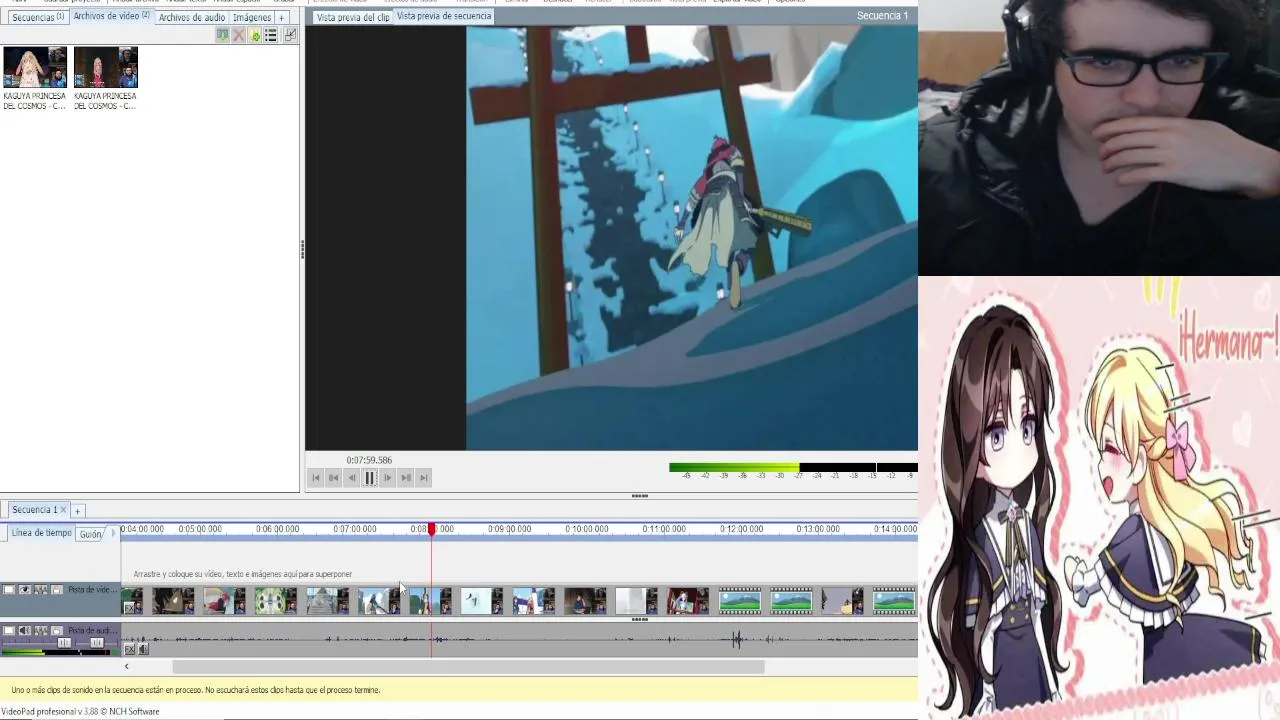Screen dimensions: 1280x720
Task: Go to next clip edge in preview
Action: [x=406, y=478]
